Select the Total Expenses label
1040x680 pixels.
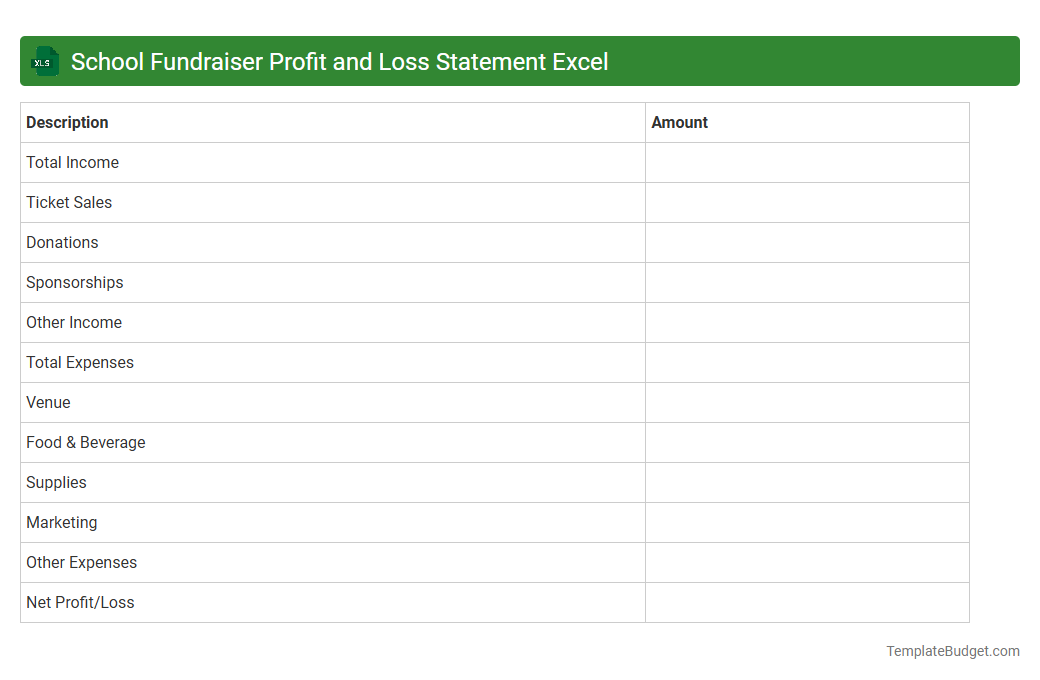79,362
